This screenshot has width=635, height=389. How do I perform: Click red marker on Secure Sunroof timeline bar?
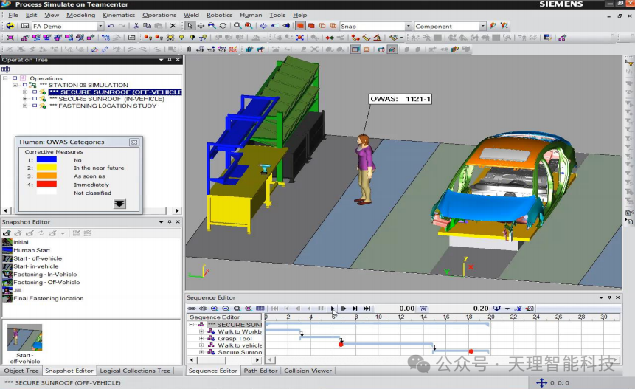(471, 351)
